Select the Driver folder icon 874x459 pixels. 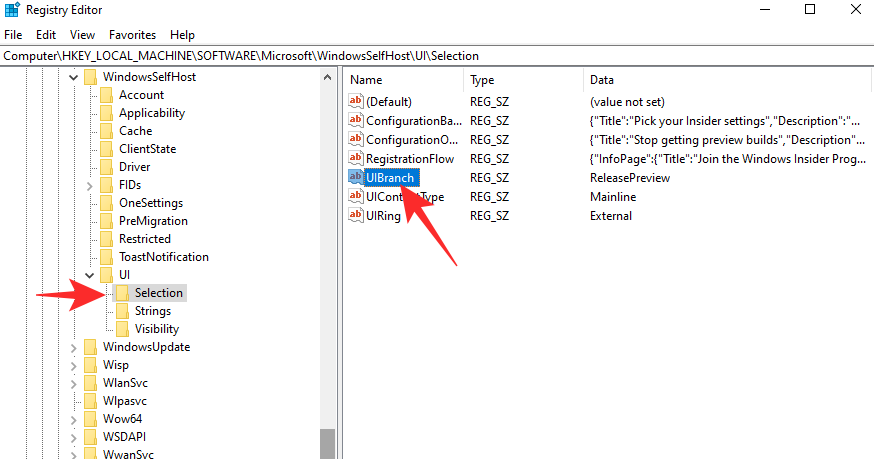point(106,167)
